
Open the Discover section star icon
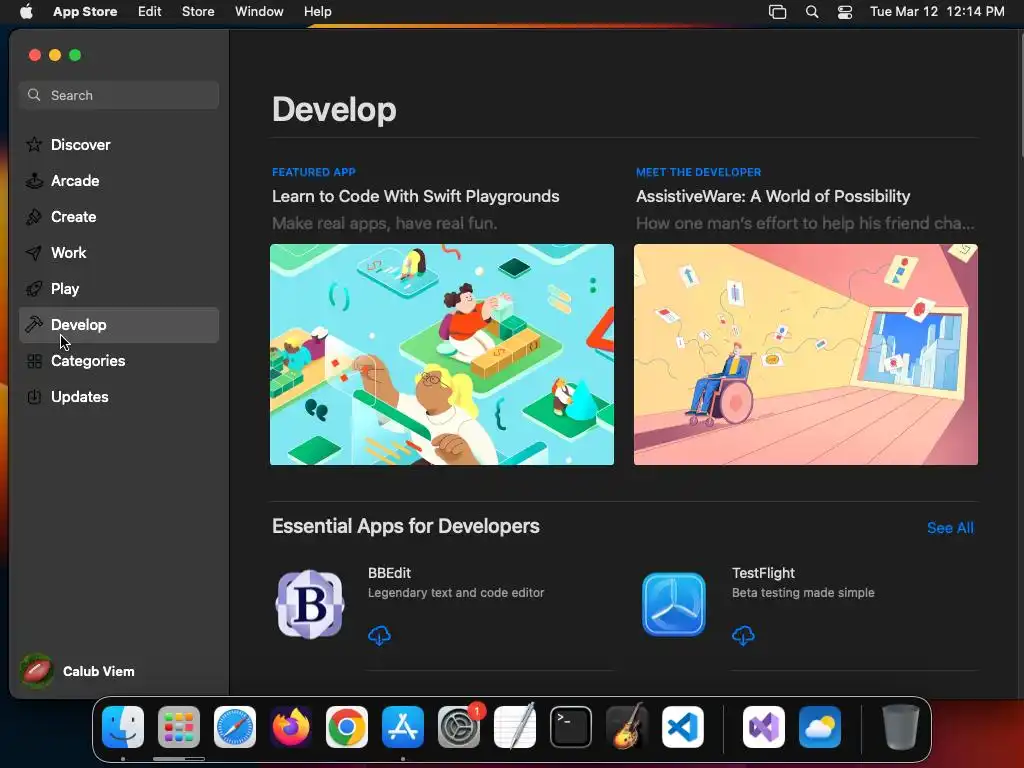tap(34, 144)
